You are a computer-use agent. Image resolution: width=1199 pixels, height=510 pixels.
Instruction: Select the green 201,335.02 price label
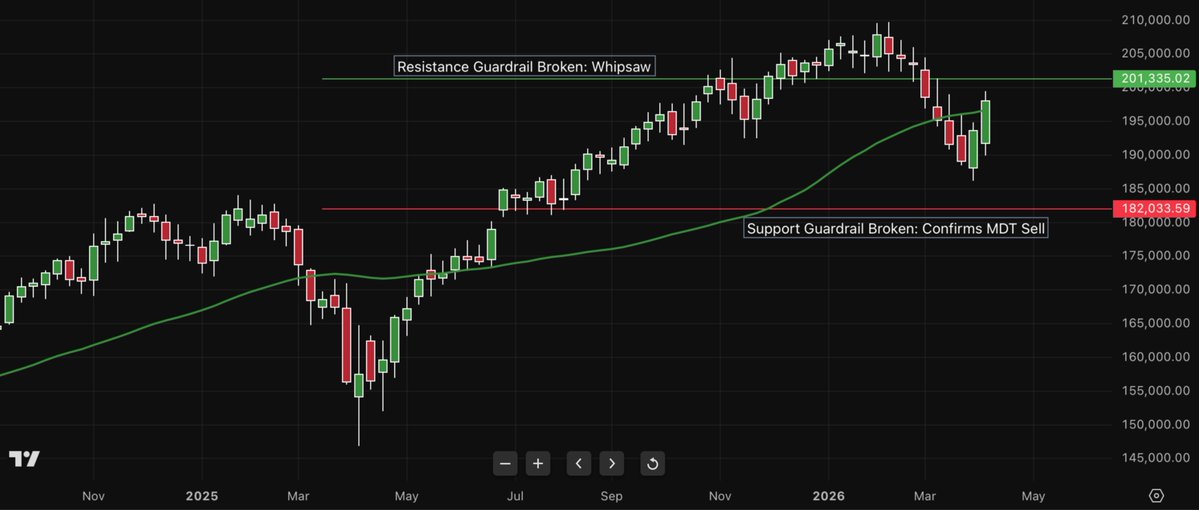1155,79
